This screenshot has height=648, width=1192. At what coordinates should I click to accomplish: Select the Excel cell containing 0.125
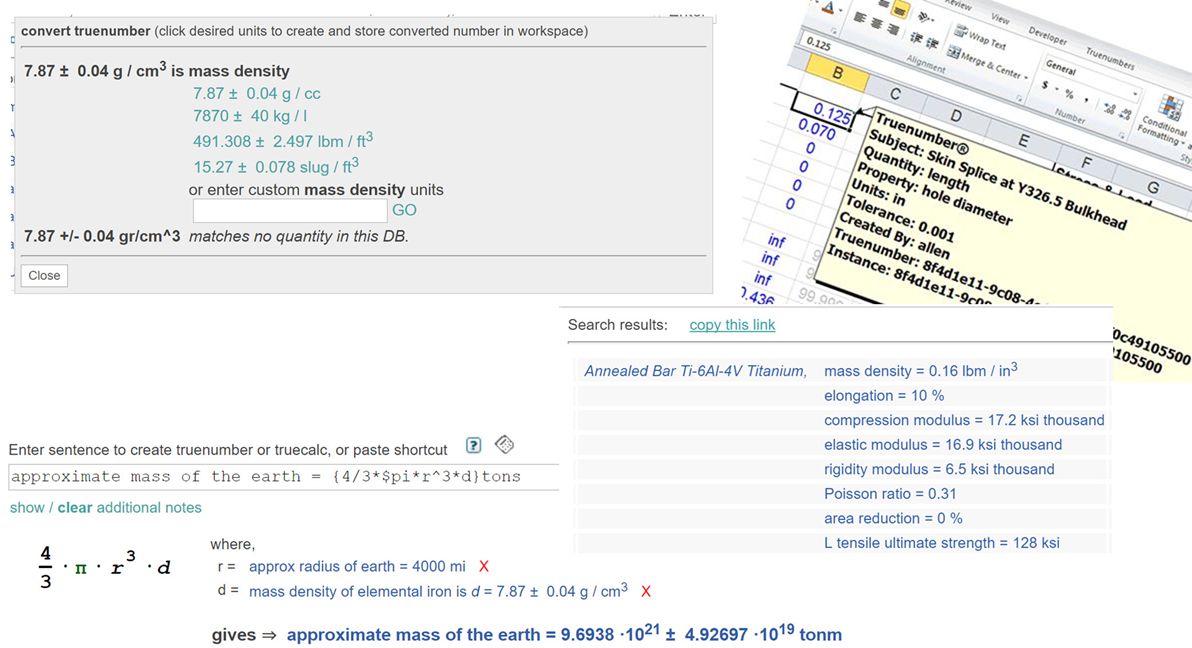click(824, 111)
